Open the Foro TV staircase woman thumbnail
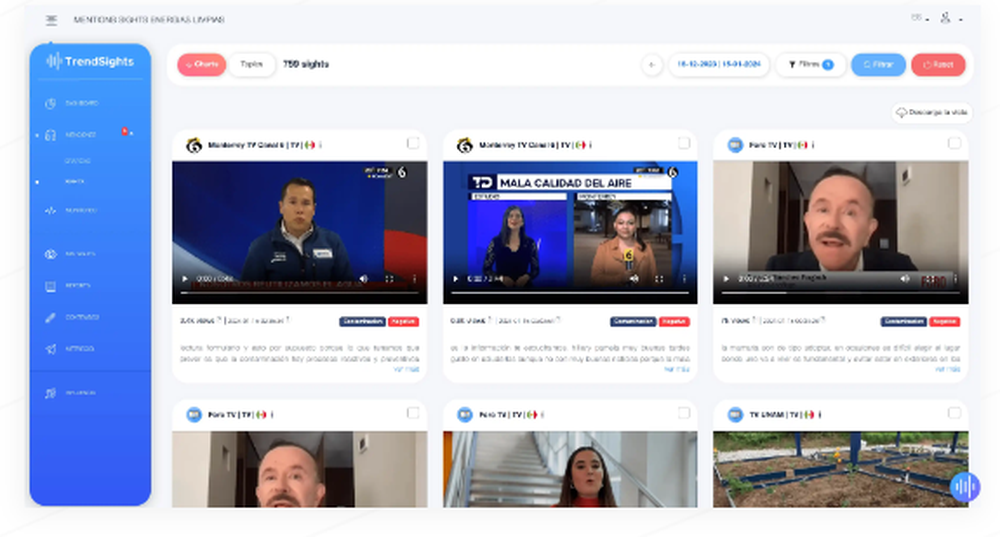The width and height of the screenshot is (1000, 537). (570, 469)
